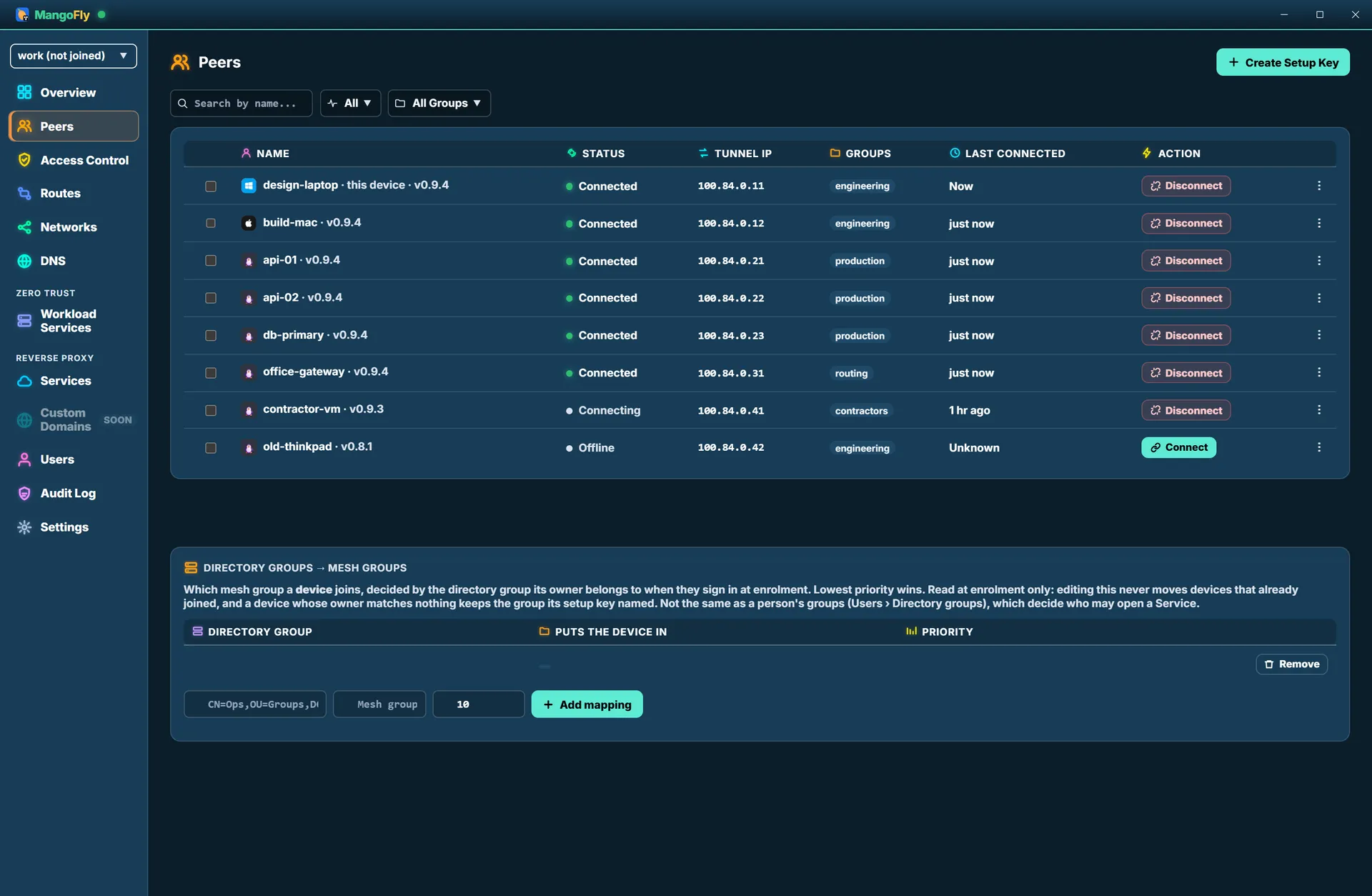The width and height of the screenshot is (1372, 896).
Task: Click the Apple icon beside build-mac
Action: 248,223
